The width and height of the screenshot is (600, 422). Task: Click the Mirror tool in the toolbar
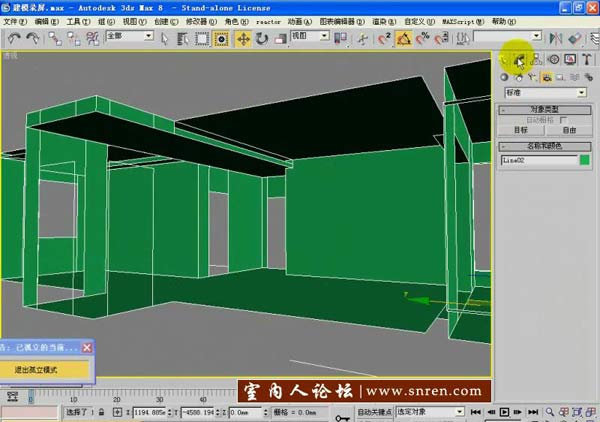click(556, 38)
